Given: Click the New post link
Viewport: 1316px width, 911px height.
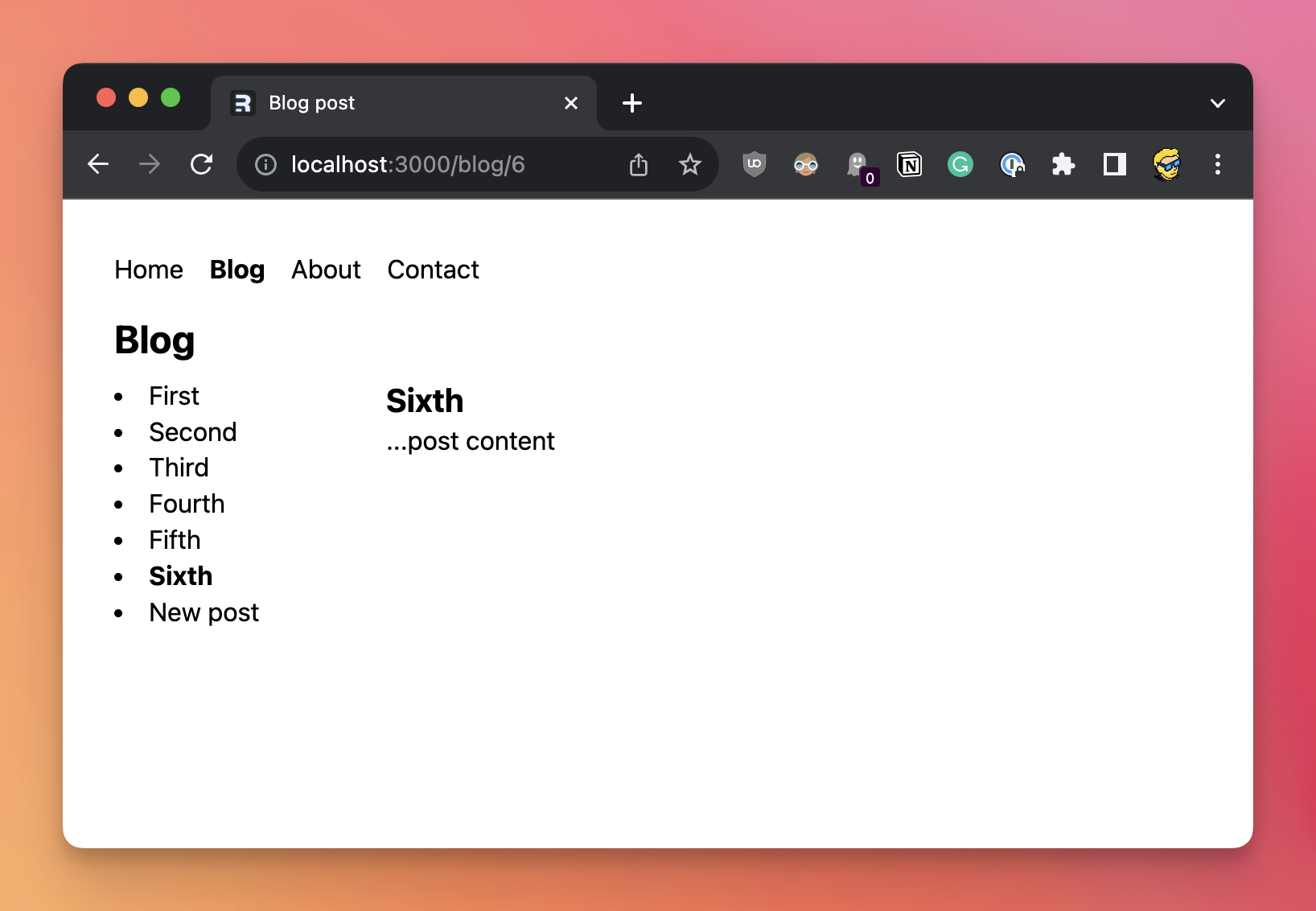Looking at the screenshot, I should click(x=204, y=612).
